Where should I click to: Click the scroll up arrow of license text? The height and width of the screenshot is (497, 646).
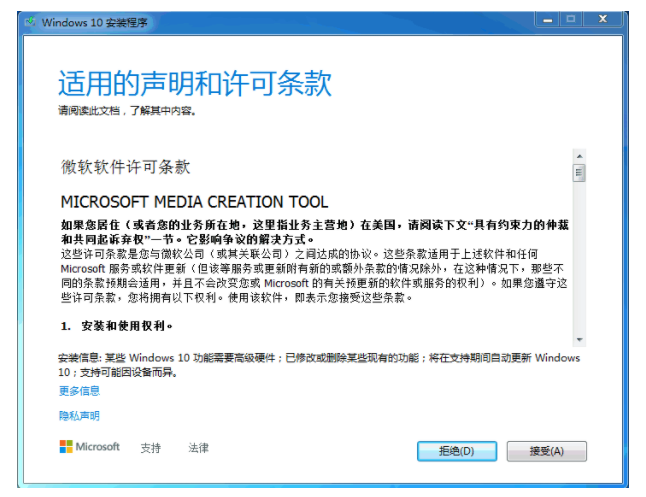578,156
